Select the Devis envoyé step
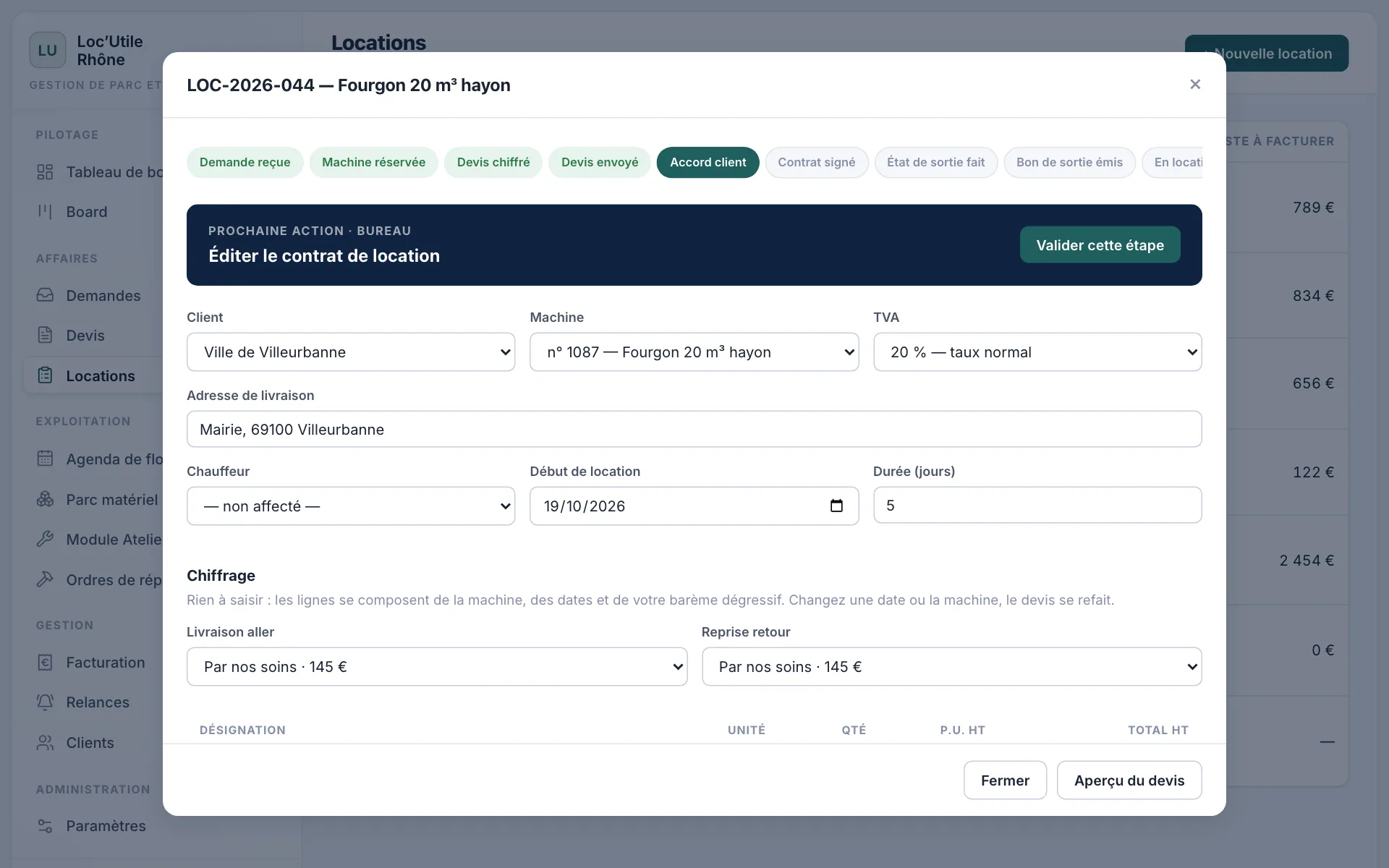This screenshot has width=1389, height=868. tap(600, 162)
